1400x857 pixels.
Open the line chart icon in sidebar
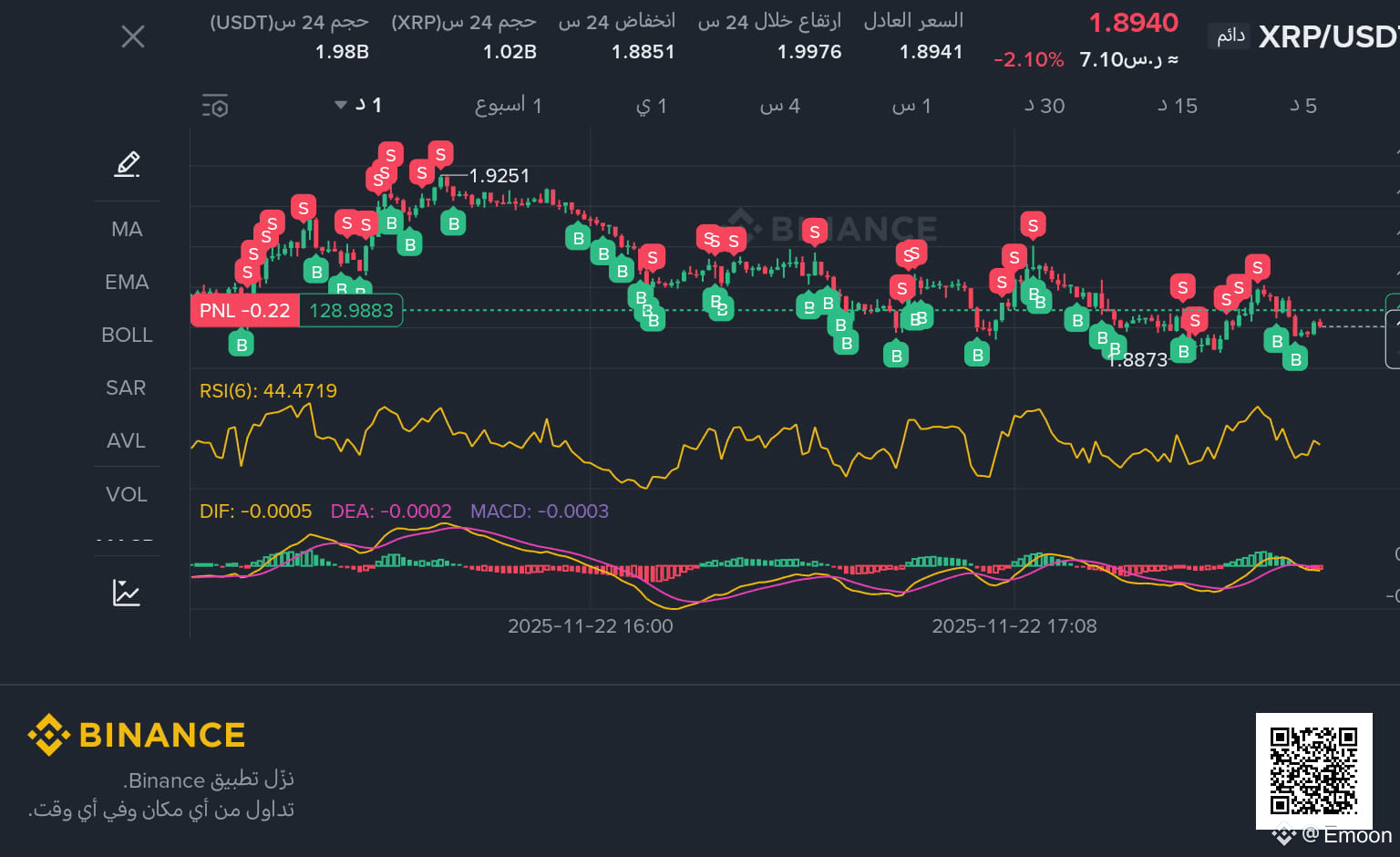pyautogui.click(x=127, y=593)
